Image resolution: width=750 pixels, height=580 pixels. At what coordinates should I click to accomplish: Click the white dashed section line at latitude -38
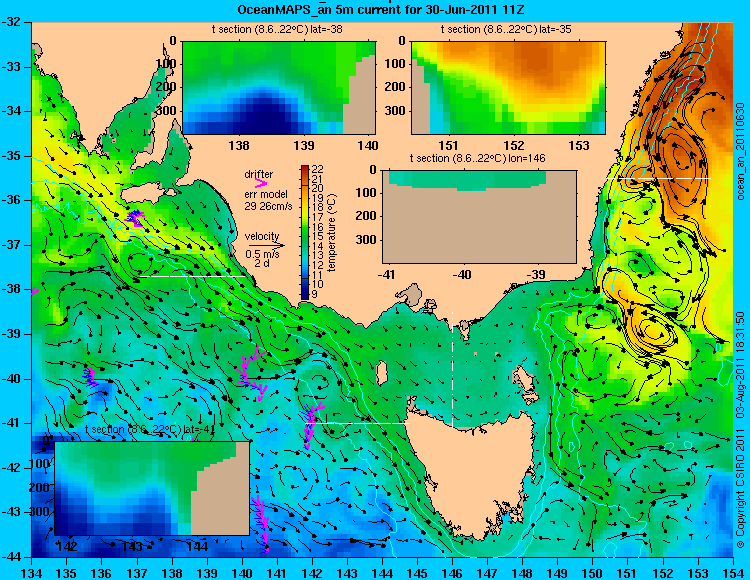click(192, 276)
